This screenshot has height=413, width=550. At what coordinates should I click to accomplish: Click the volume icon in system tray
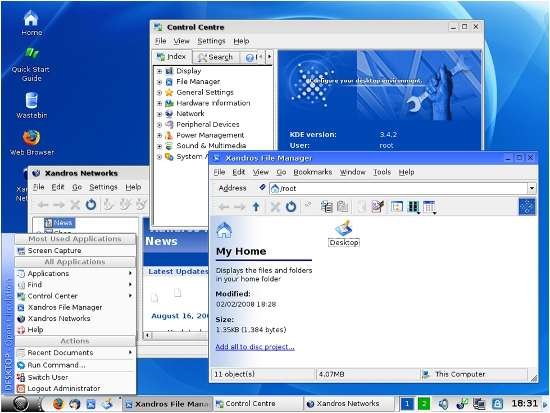coord(443,404)
